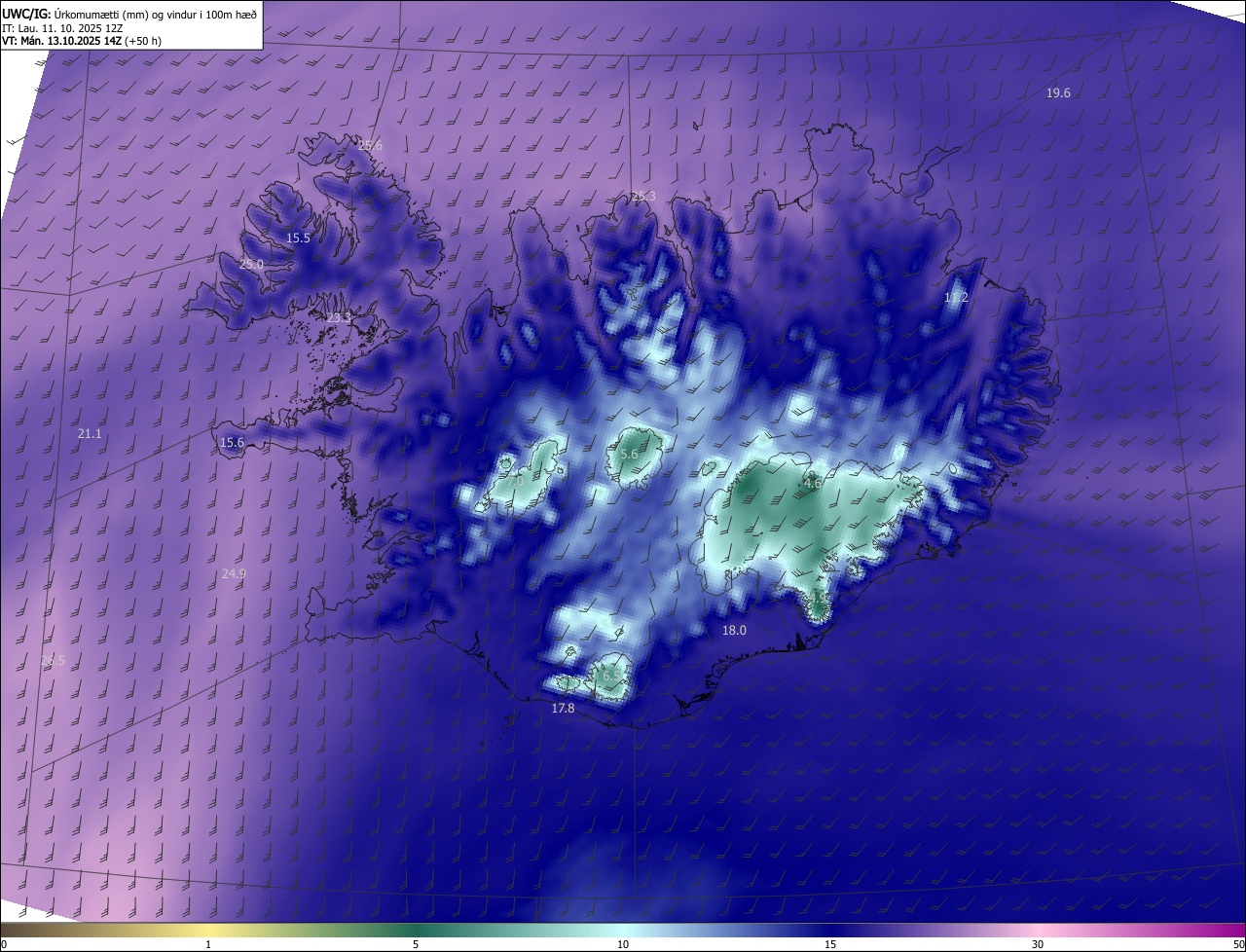Click the 5 tick on the color scale
This screenshot has width=1246, height=952.
[416, 945]
